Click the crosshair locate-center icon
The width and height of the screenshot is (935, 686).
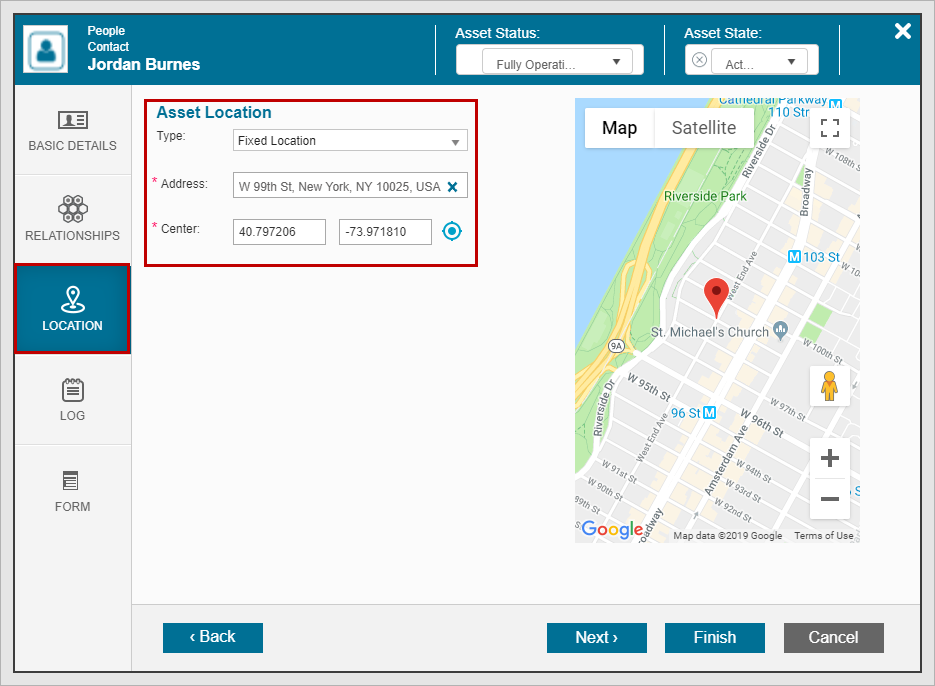[452, 232]
